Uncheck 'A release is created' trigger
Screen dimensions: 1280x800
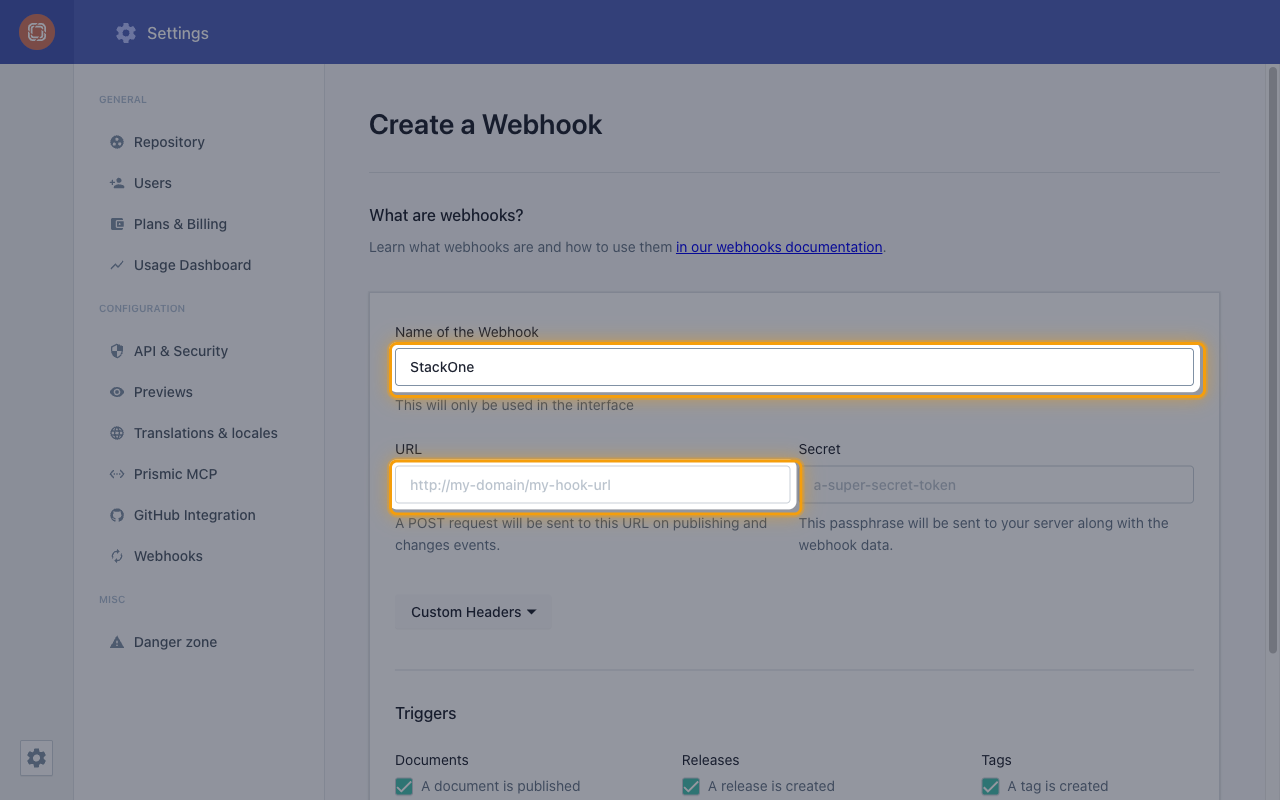pos(691,786)
